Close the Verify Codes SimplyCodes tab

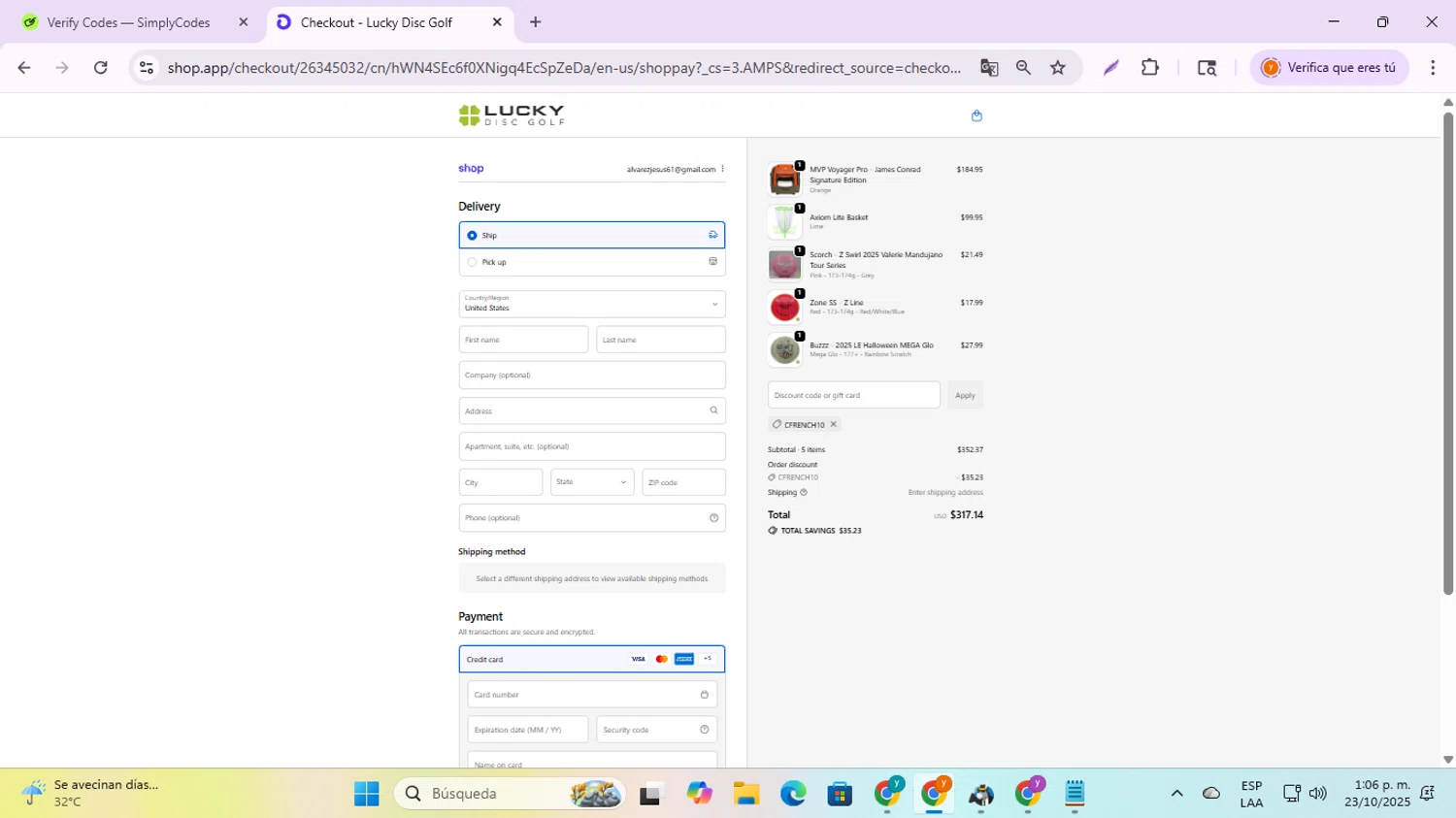pyautogui.click(x=244, y=22)
